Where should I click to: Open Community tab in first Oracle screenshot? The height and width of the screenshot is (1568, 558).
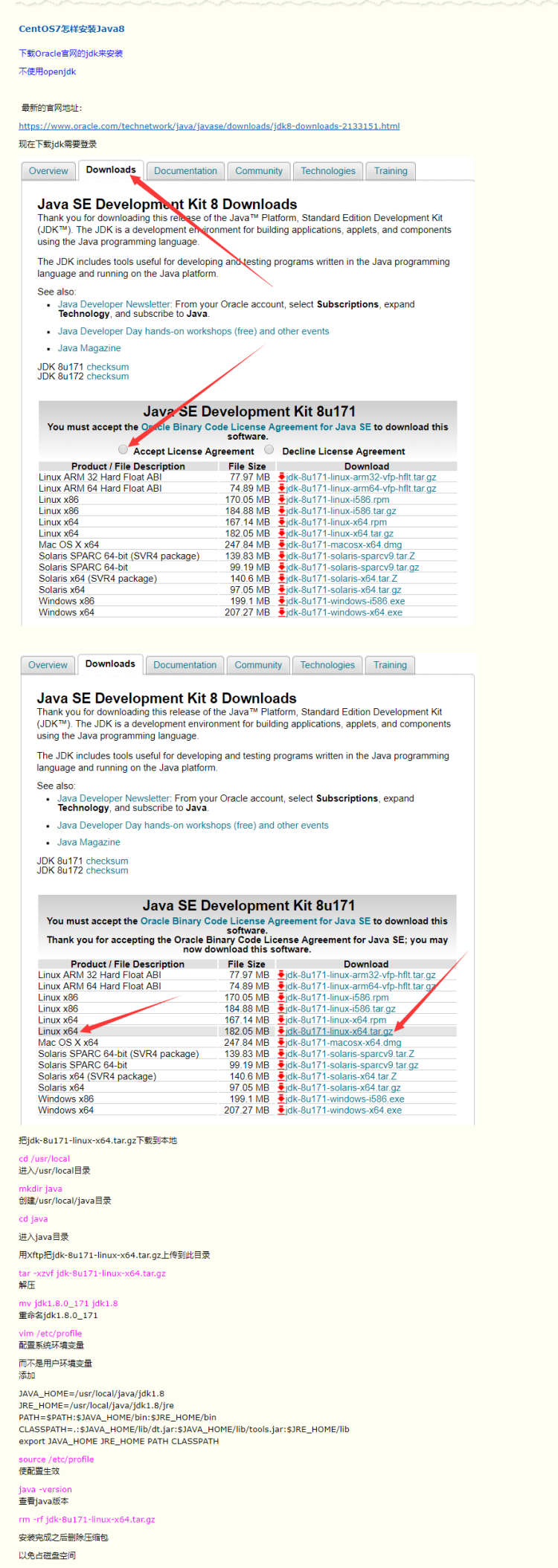[259, 171]
